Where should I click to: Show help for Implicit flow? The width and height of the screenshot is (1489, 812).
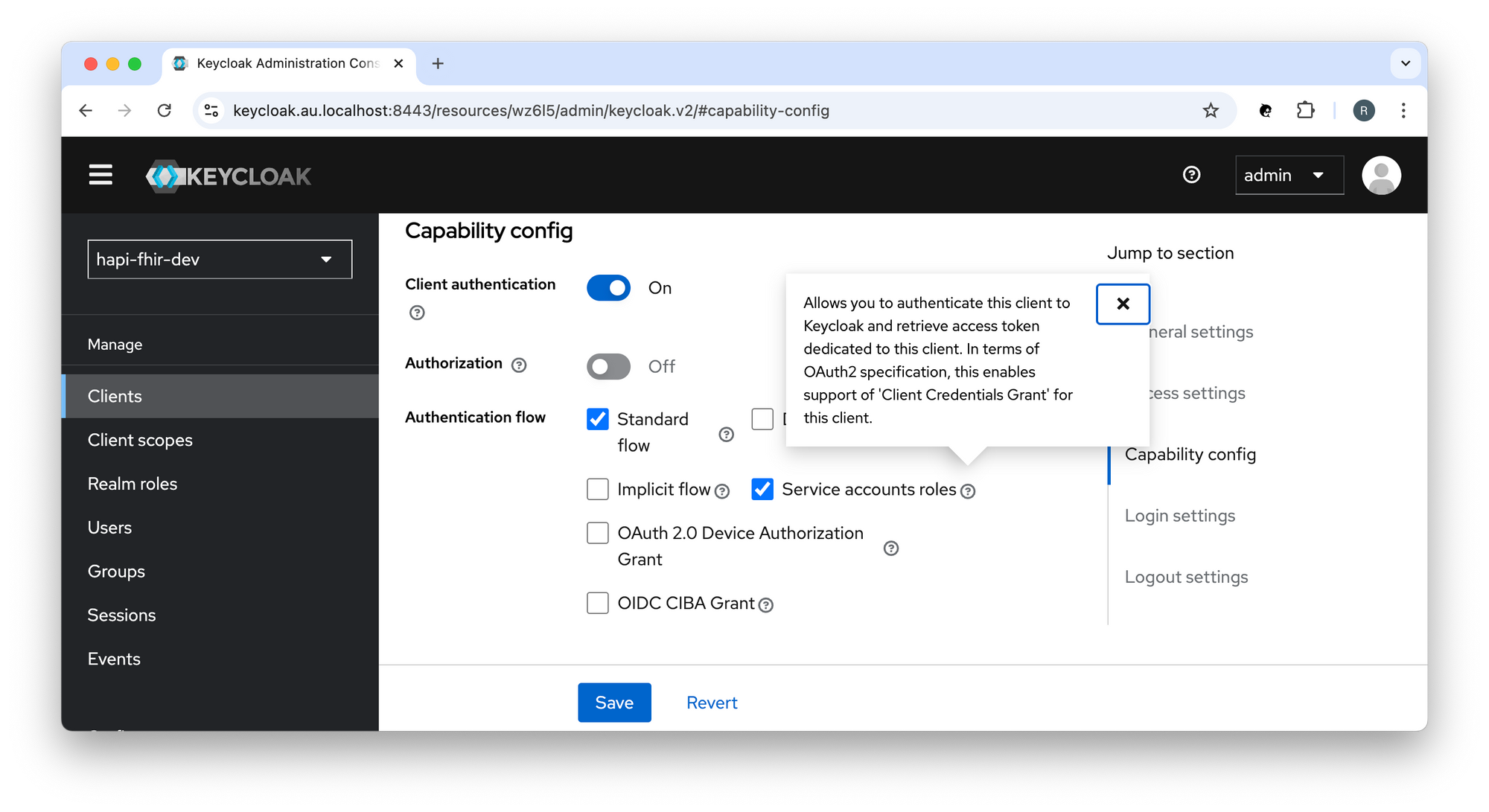tap(721, 491)
